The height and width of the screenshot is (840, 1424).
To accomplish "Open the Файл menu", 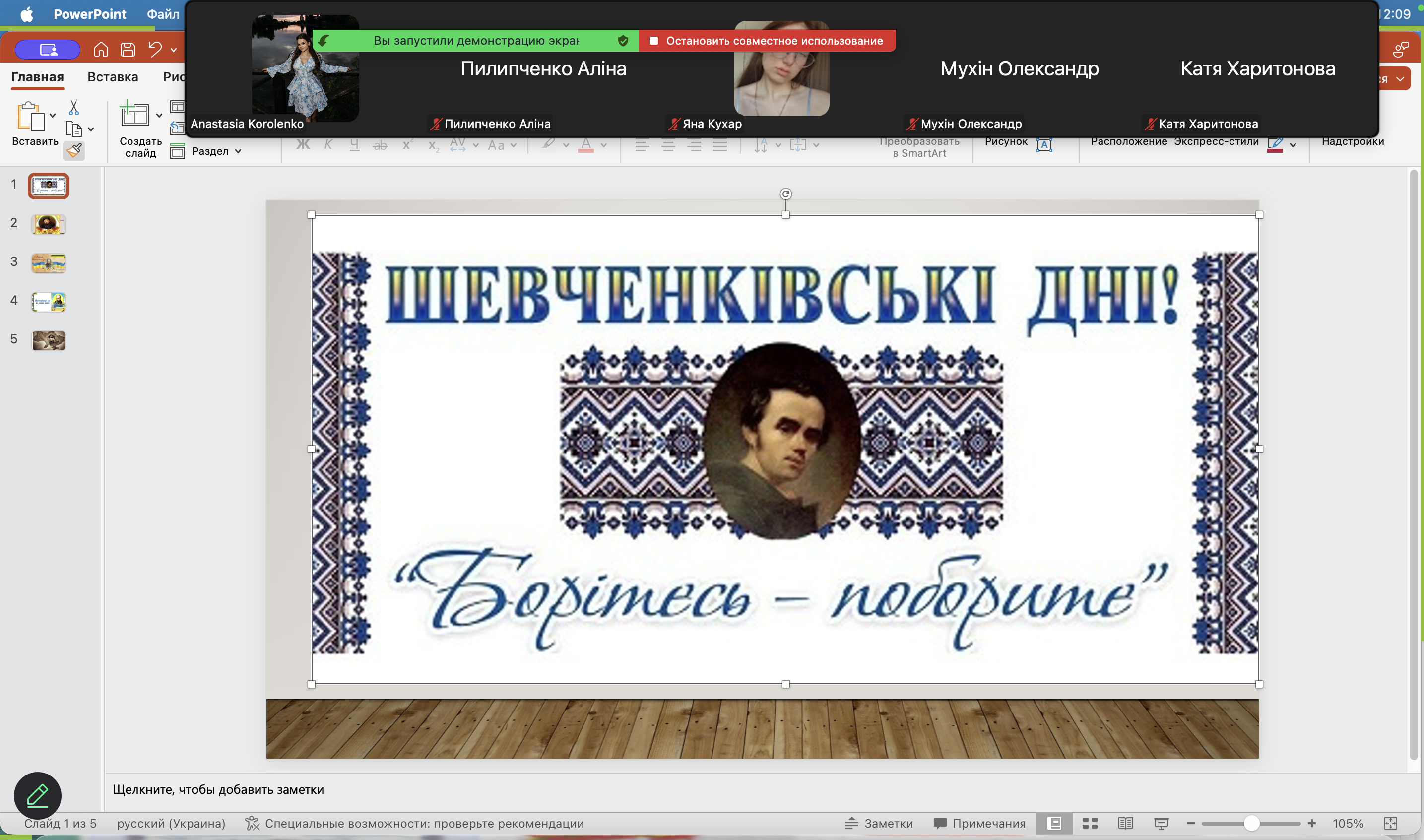I will point(163,14).
